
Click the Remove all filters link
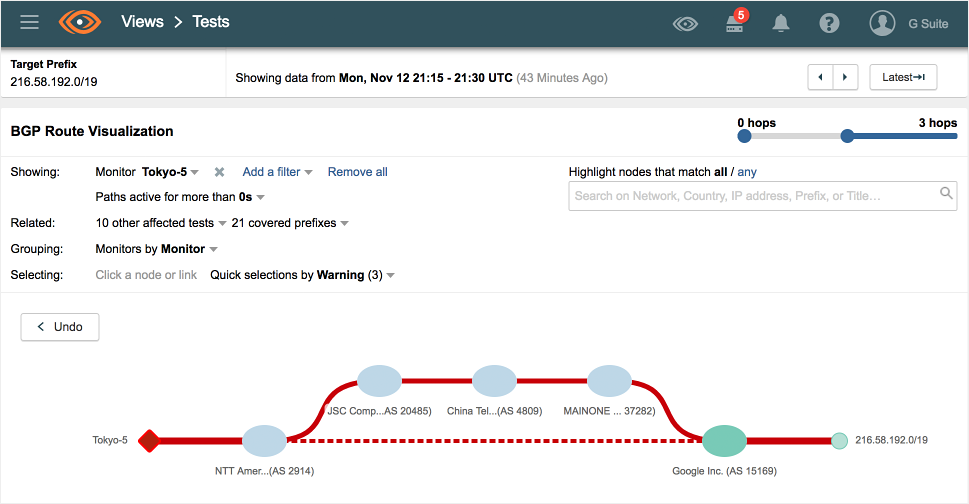coord(357,172)
